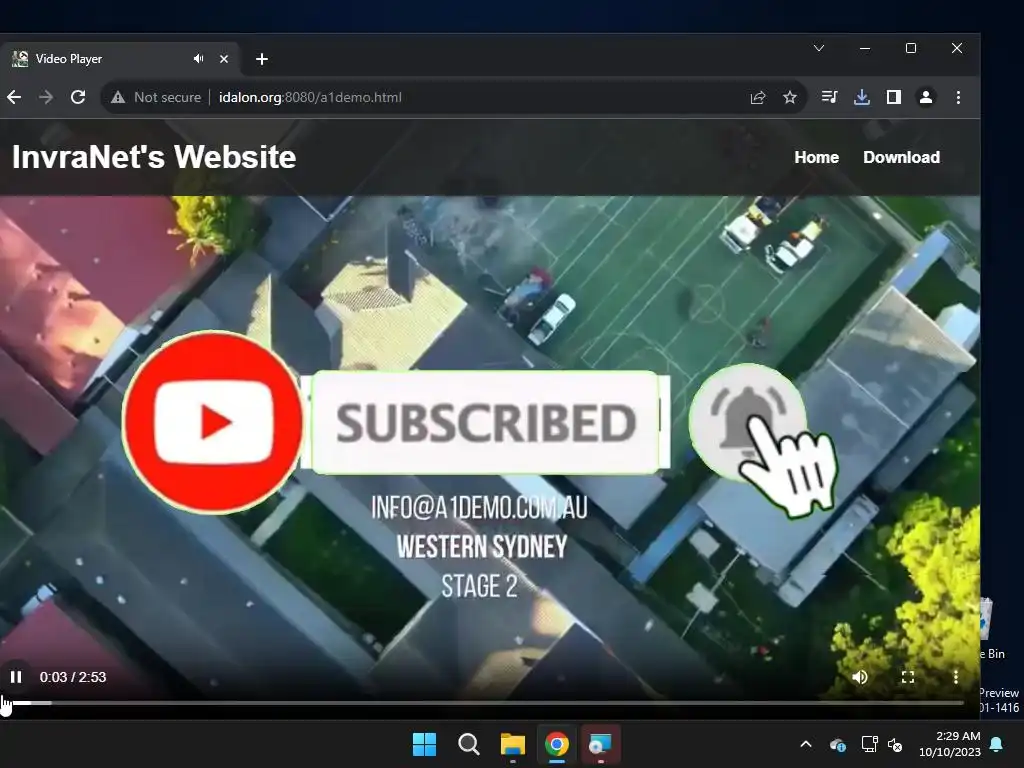Click the video playback time 0:03 / 2:53
Screen dimensions: 1024x768
coord(72,677)
